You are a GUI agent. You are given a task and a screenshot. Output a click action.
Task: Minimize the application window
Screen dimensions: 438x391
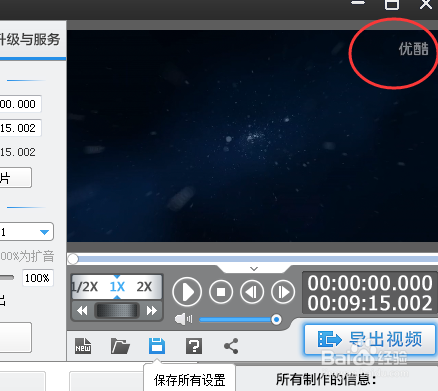point(358,3)
